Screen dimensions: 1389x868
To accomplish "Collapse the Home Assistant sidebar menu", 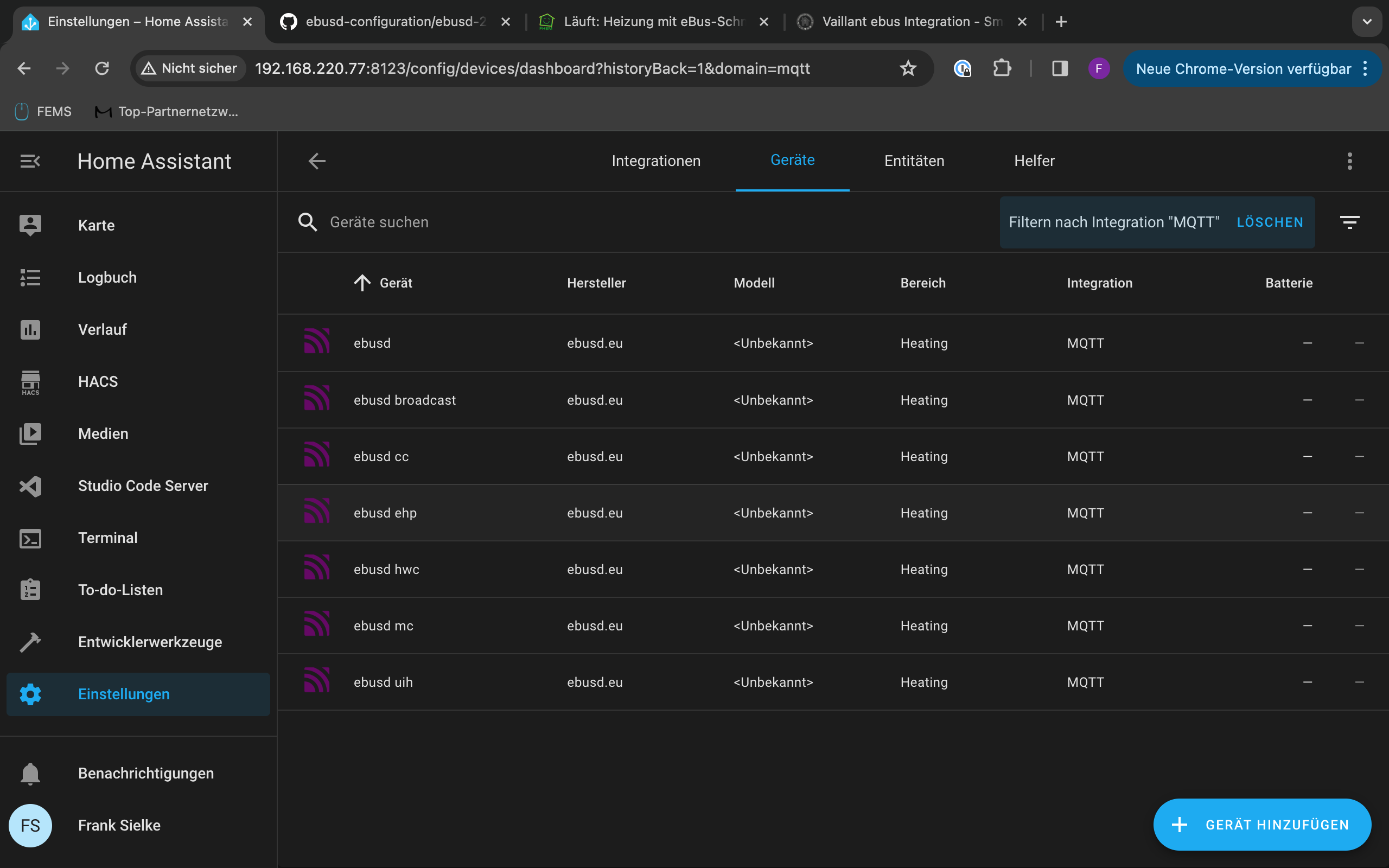I will pyautogui.click(x=30, y=161).
